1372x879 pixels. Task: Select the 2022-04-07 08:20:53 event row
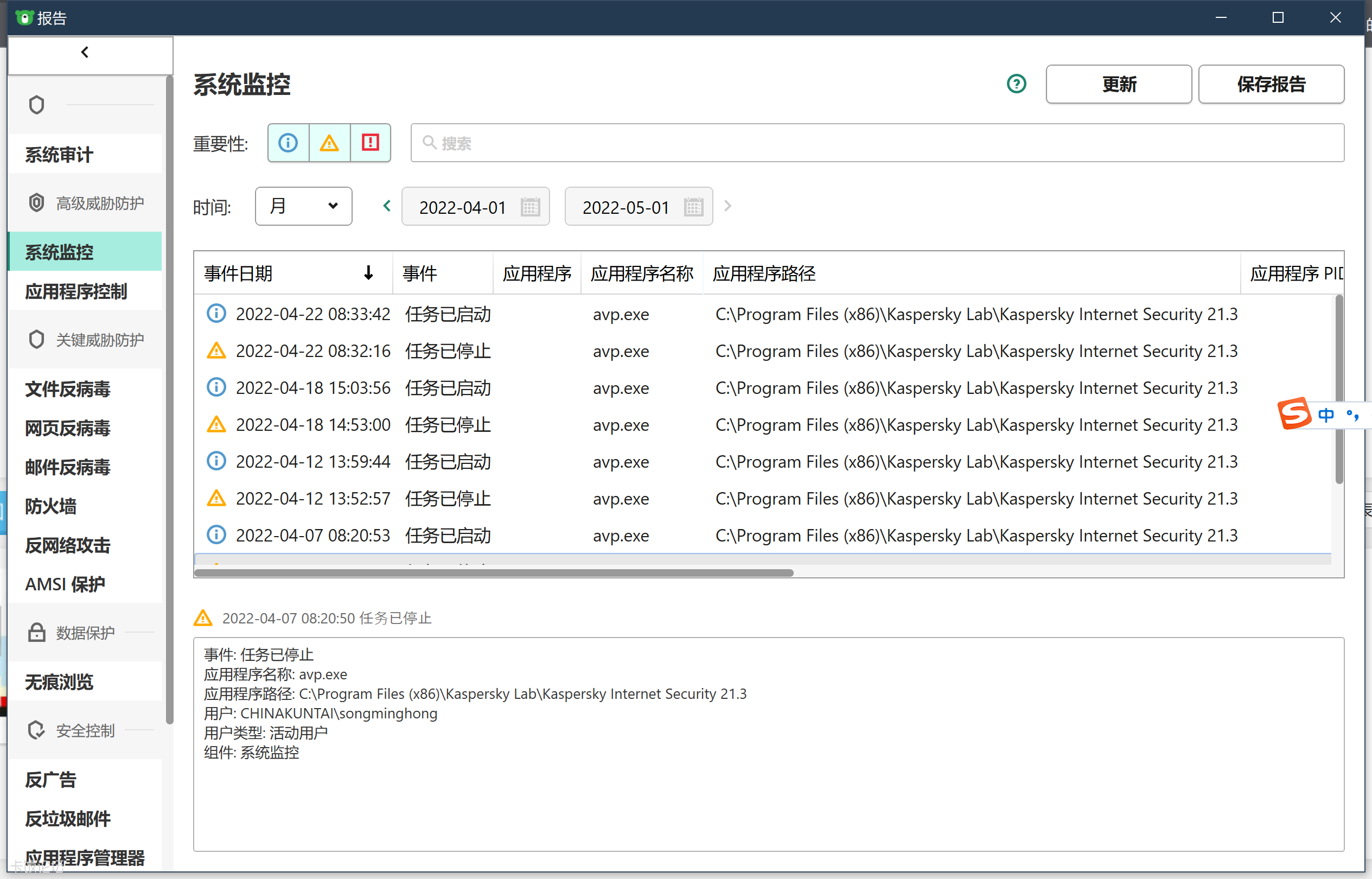point(763,536)
